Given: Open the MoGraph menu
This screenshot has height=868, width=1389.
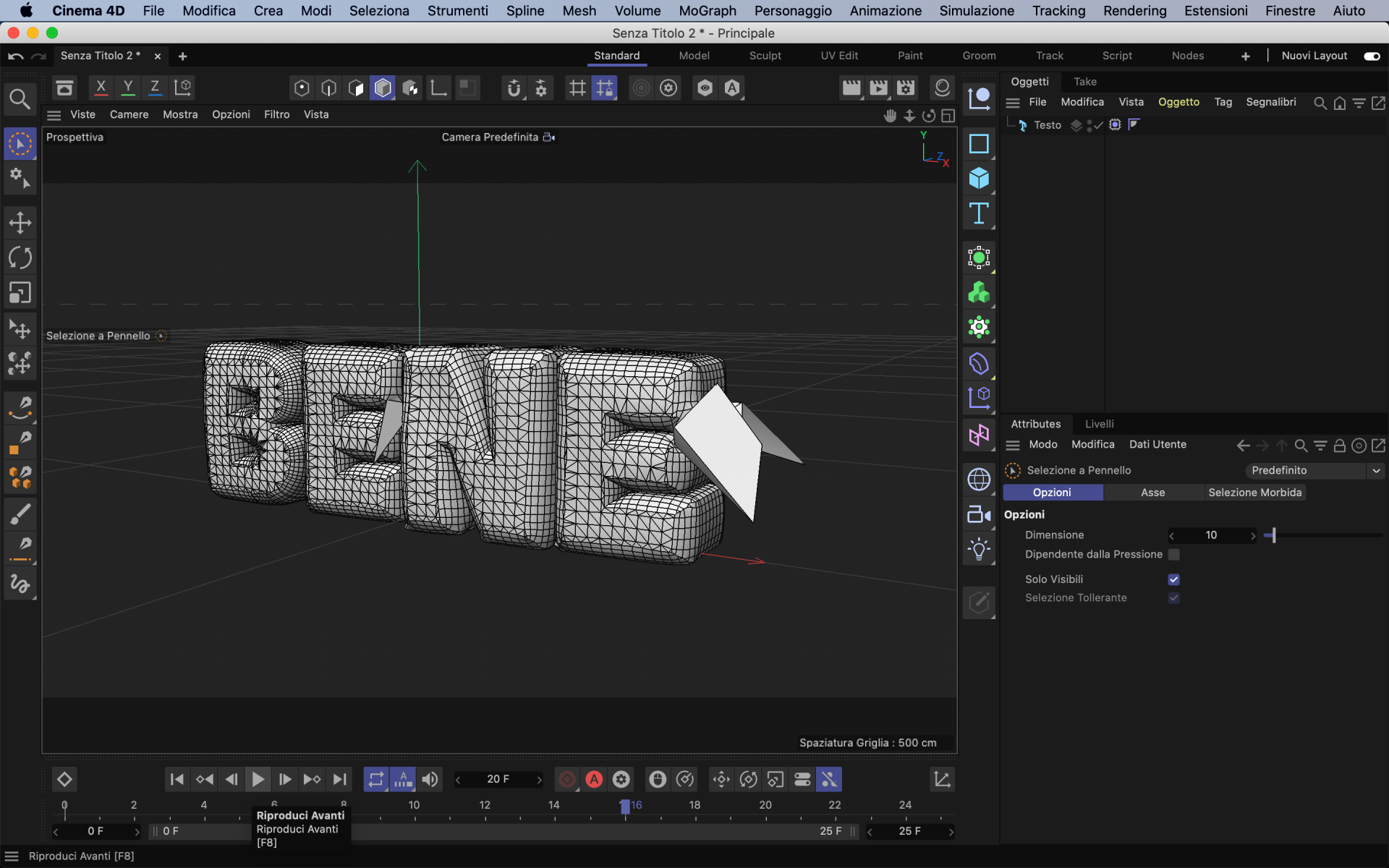Looking at the screenshot, I should [x=707, y=11].
